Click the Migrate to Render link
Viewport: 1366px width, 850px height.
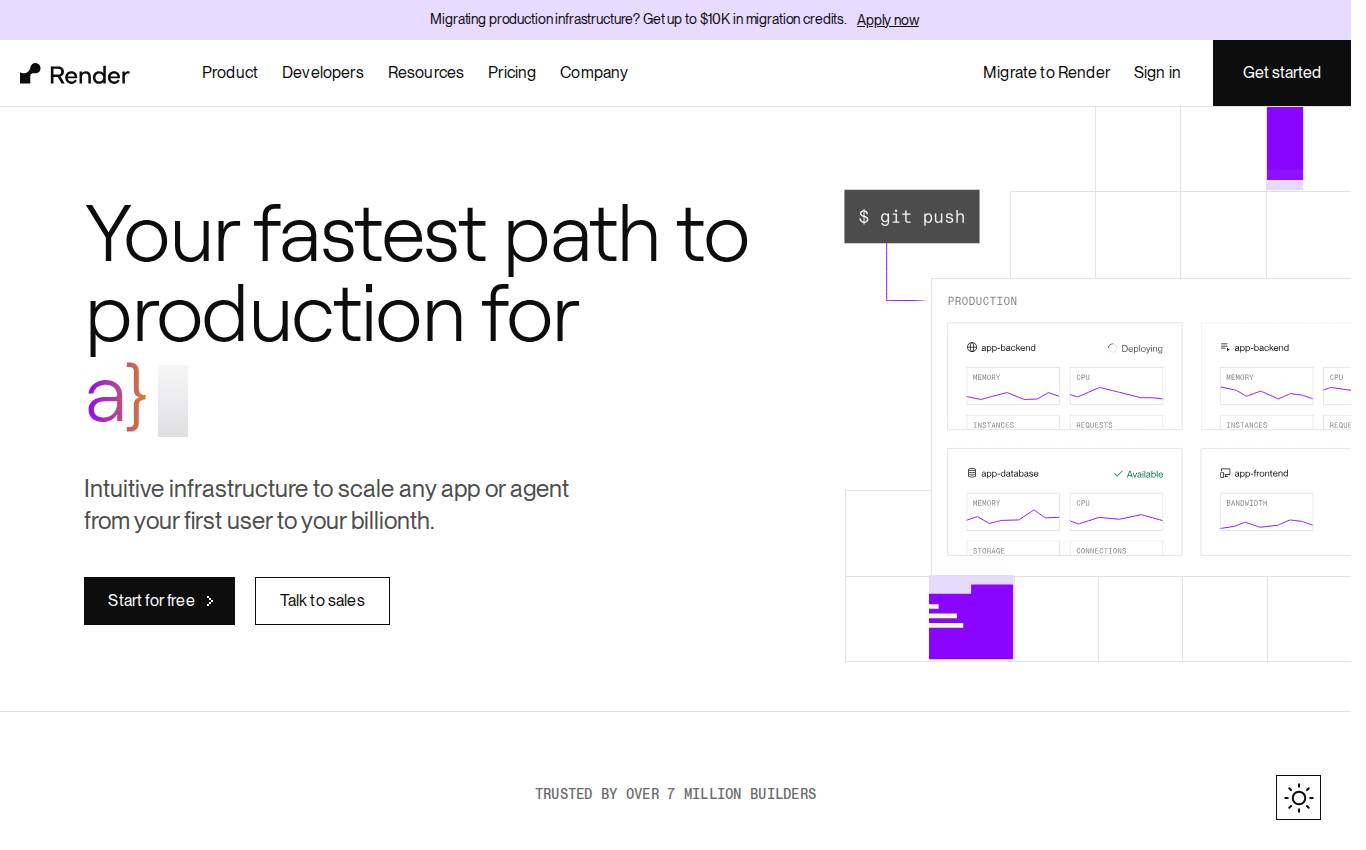pos(1046,72)
